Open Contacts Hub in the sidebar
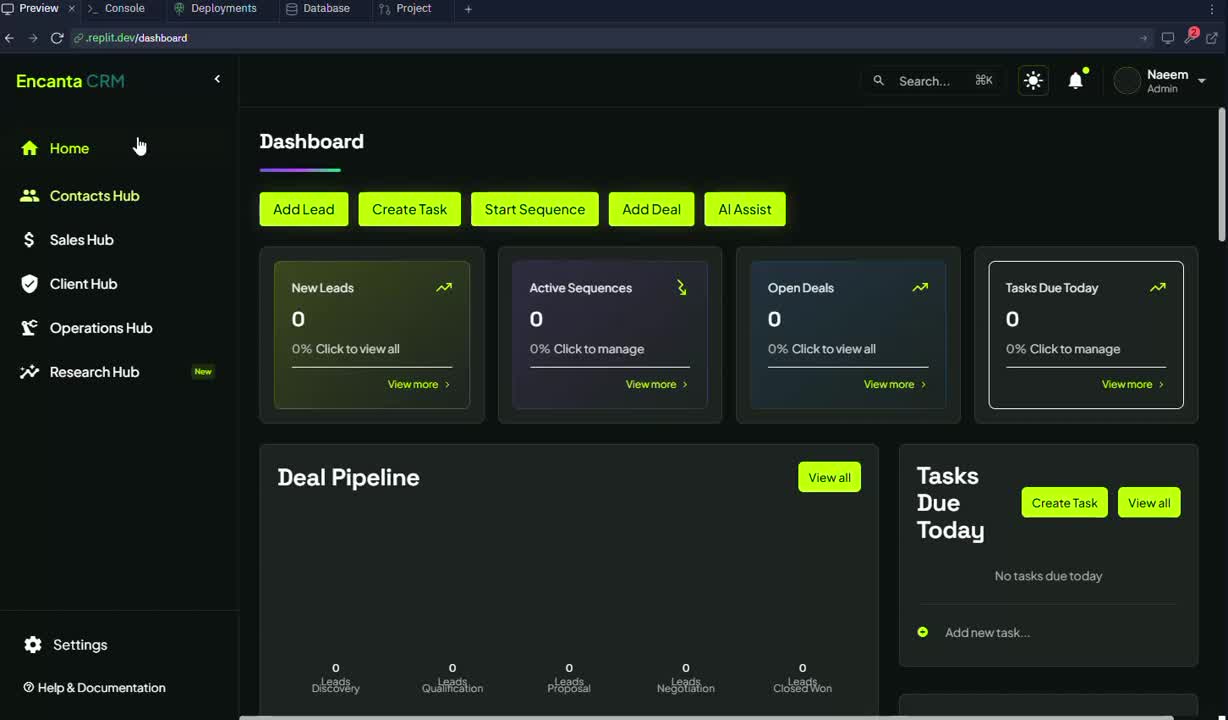This screenshot has height=720, width=1228. pyautogui.click(x=80, y=196)
